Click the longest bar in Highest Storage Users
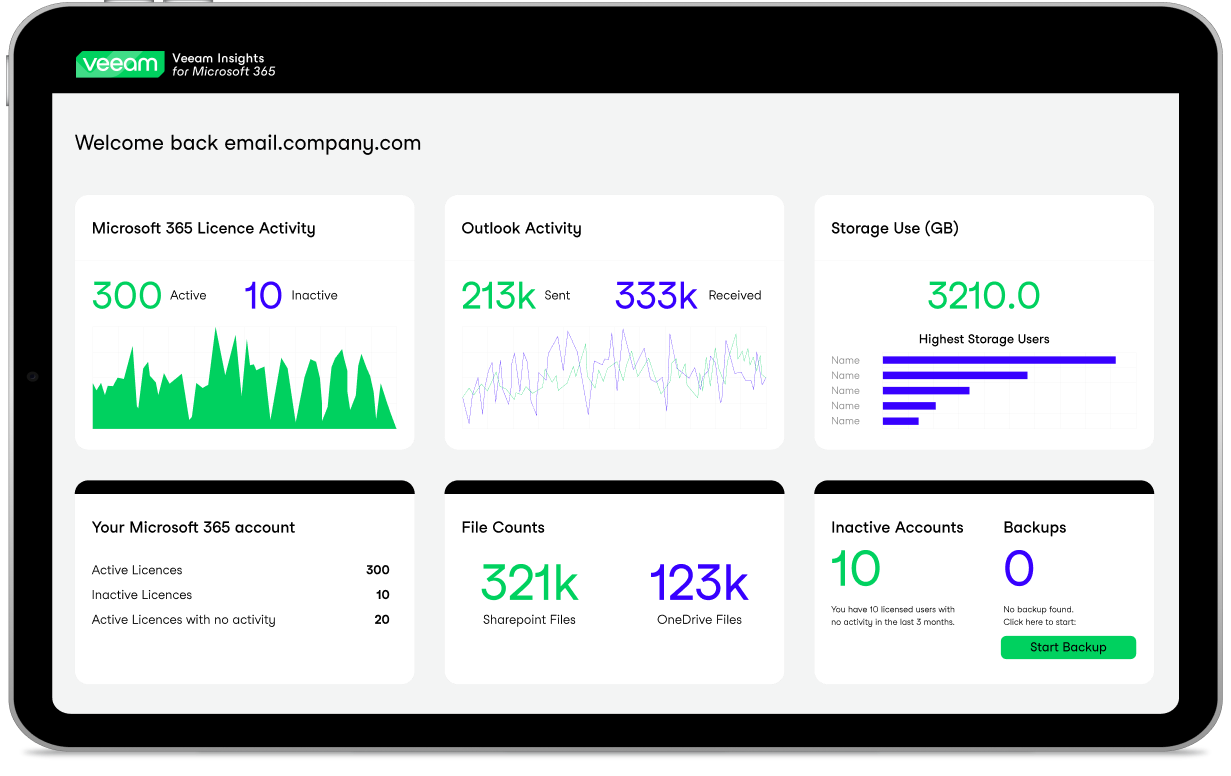 pyautogui.click(x=999, y=360)
